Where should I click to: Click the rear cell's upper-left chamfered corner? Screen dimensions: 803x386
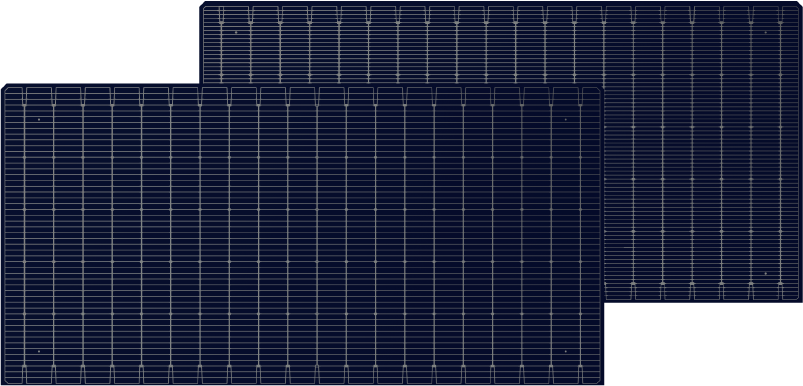pos(203,4)
